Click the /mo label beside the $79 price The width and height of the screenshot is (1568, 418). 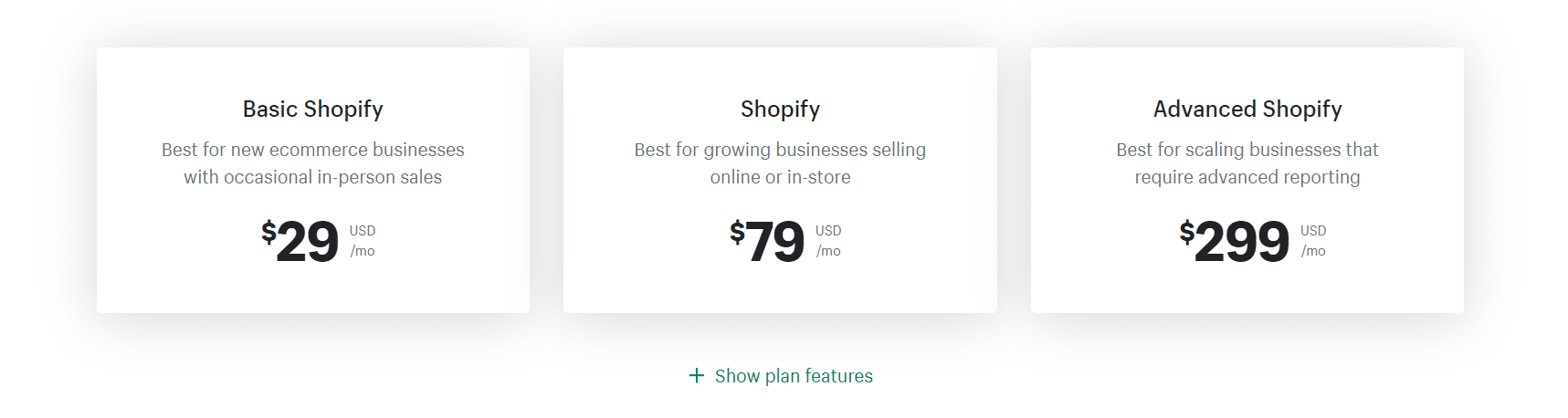[828, 251]
